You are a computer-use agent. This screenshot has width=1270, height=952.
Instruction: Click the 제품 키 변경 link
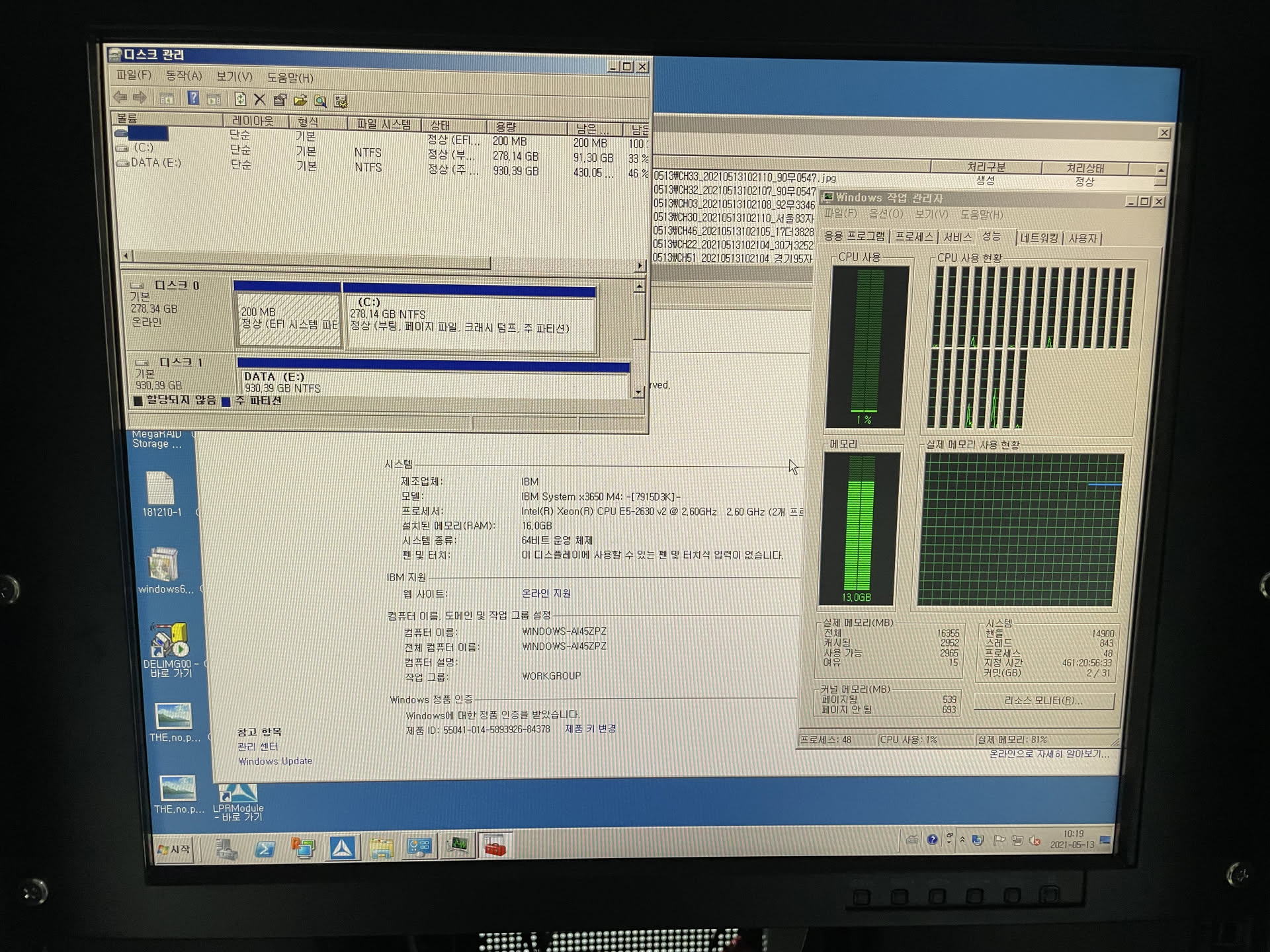coord(590,729)
